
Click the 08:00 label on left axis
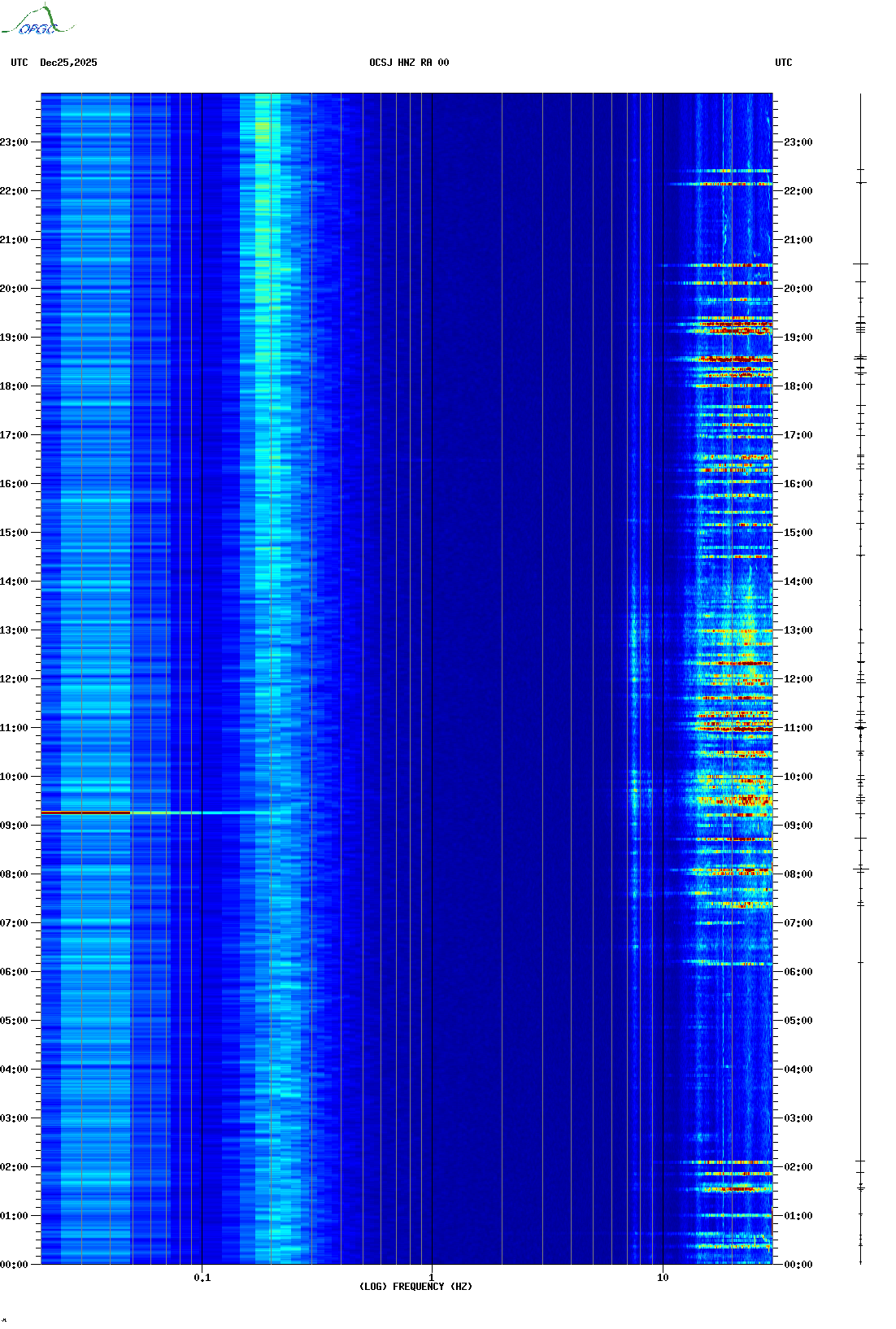14,874
